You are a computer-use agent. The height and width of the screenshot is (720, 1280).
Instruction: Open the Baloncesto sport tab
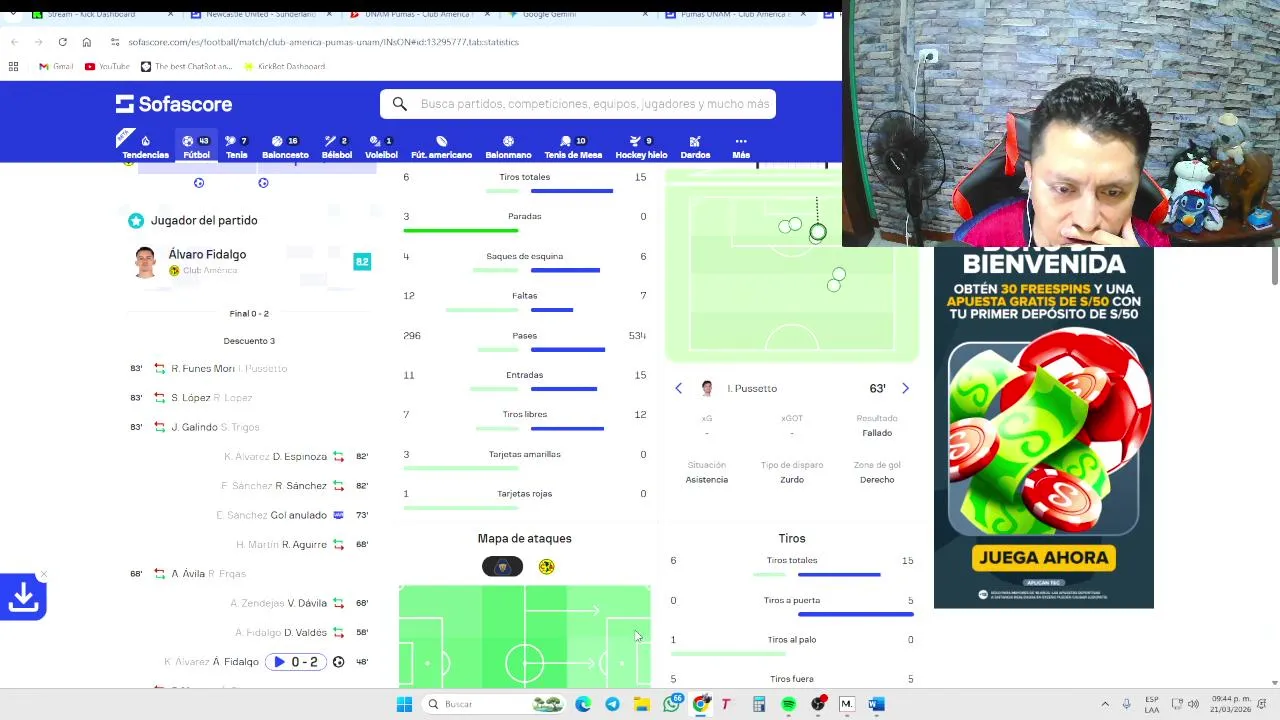point(285,147)
